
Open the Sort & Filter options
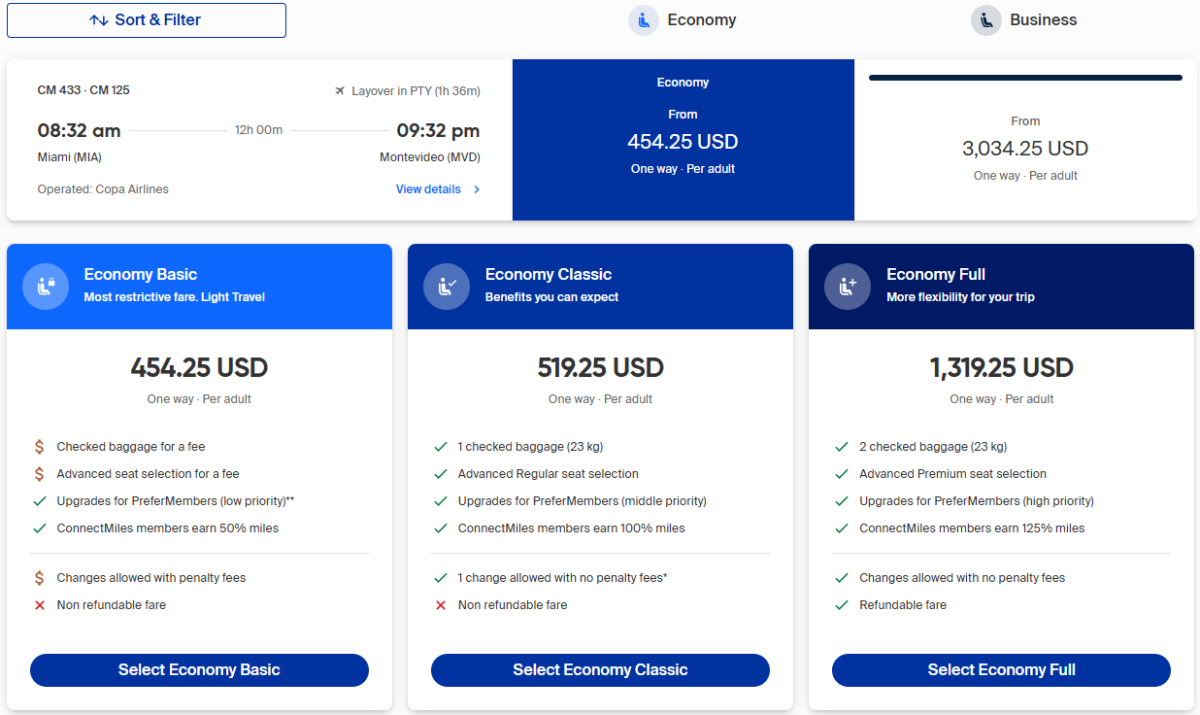[x=146, y=20]
